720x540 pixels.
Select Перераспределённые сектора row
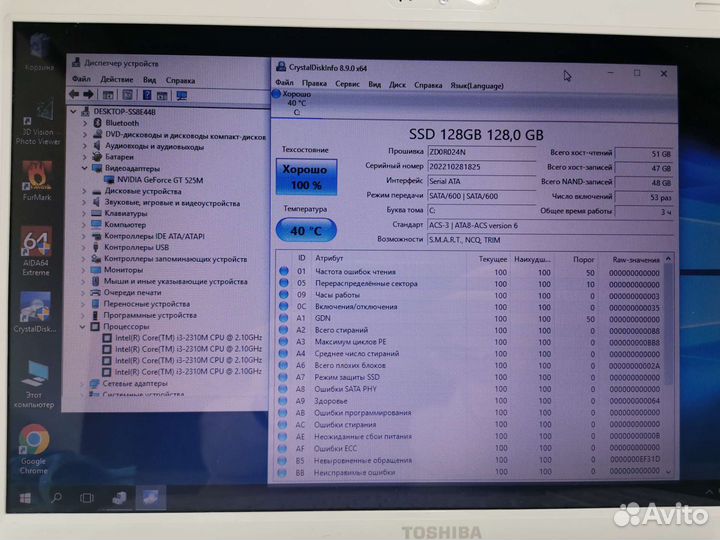(x=470, y=284)
